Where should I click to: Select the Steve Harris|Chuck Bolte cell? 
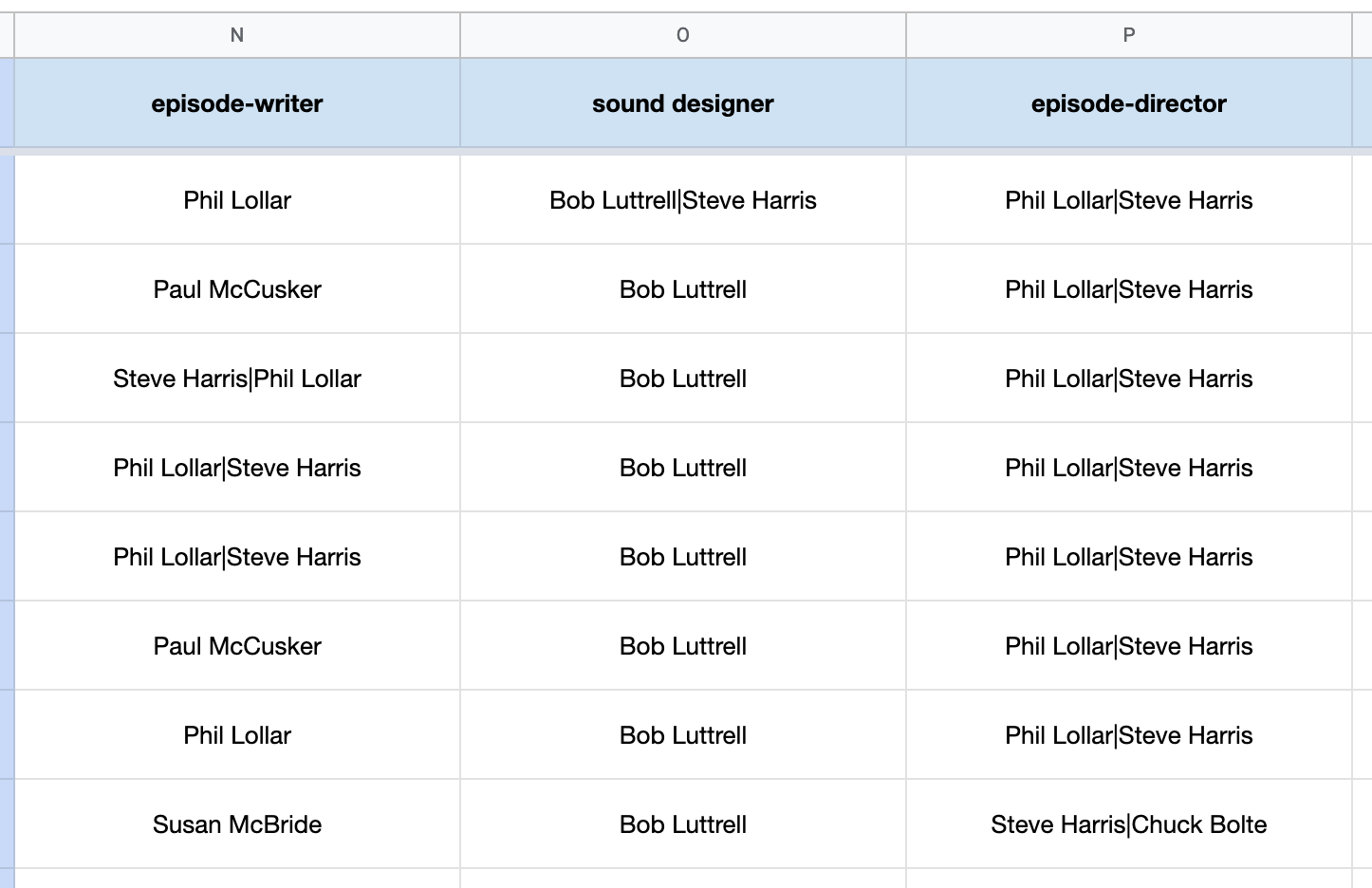(1129, 824)
